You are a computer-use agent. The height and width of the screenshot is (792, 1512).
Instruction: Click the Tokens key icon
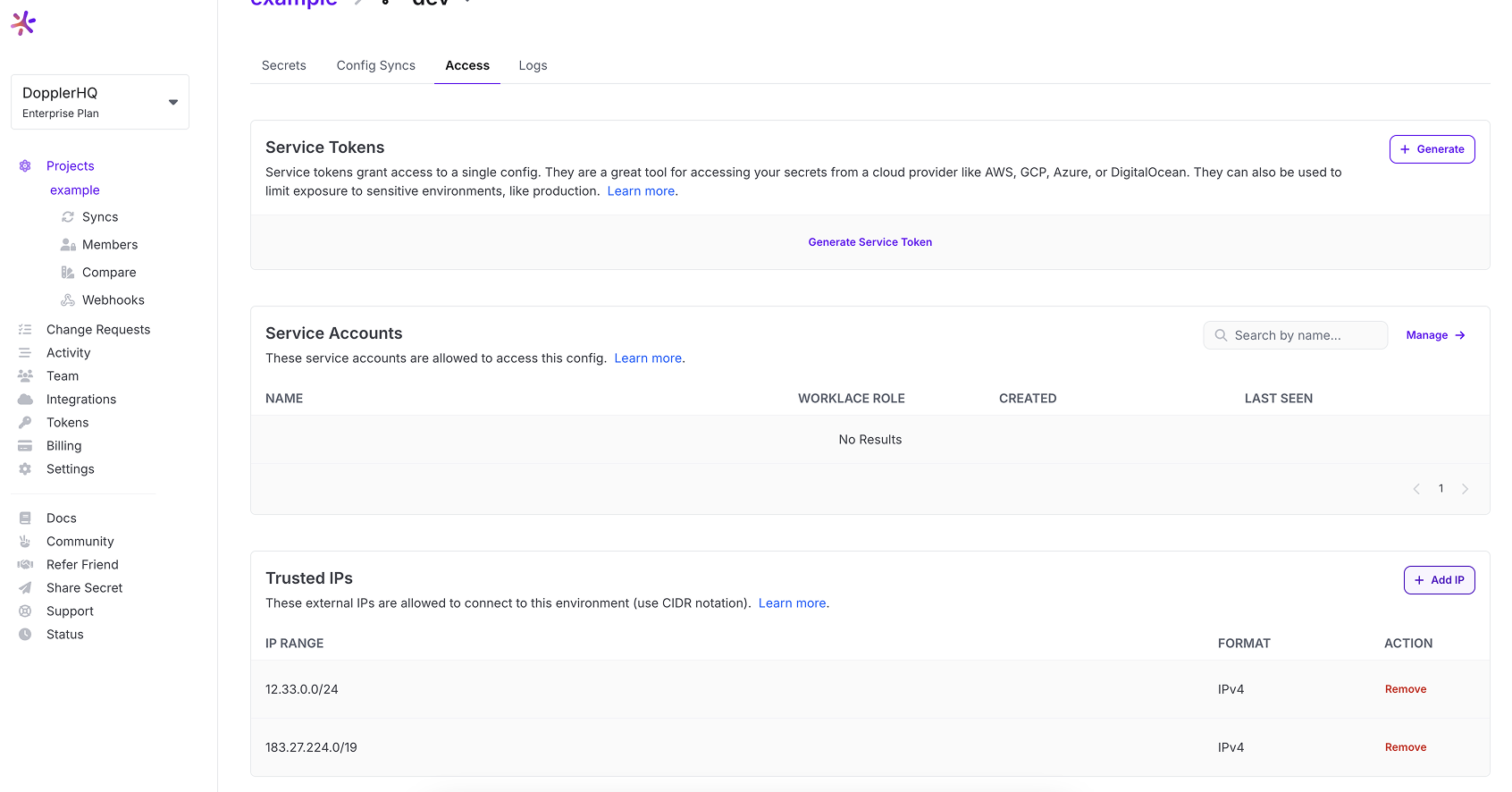[x=25, y=423]
